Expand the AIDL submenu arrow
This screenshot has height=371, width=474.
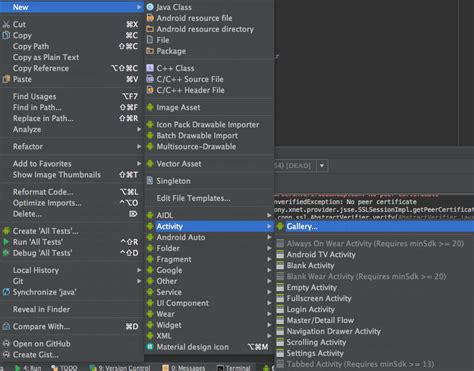pyautogui.click(x=269, y=215)
